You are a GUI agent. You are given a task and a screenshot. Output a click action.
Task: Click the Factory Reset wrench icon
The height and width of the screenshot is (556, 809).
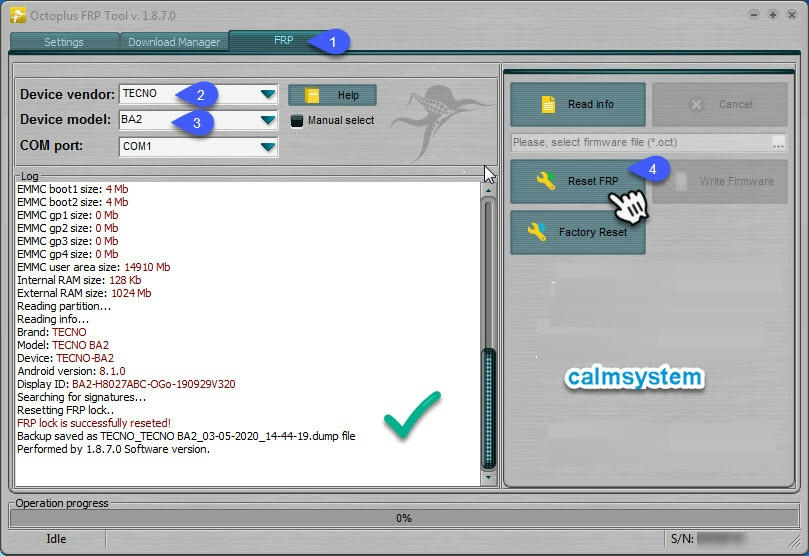537,232
